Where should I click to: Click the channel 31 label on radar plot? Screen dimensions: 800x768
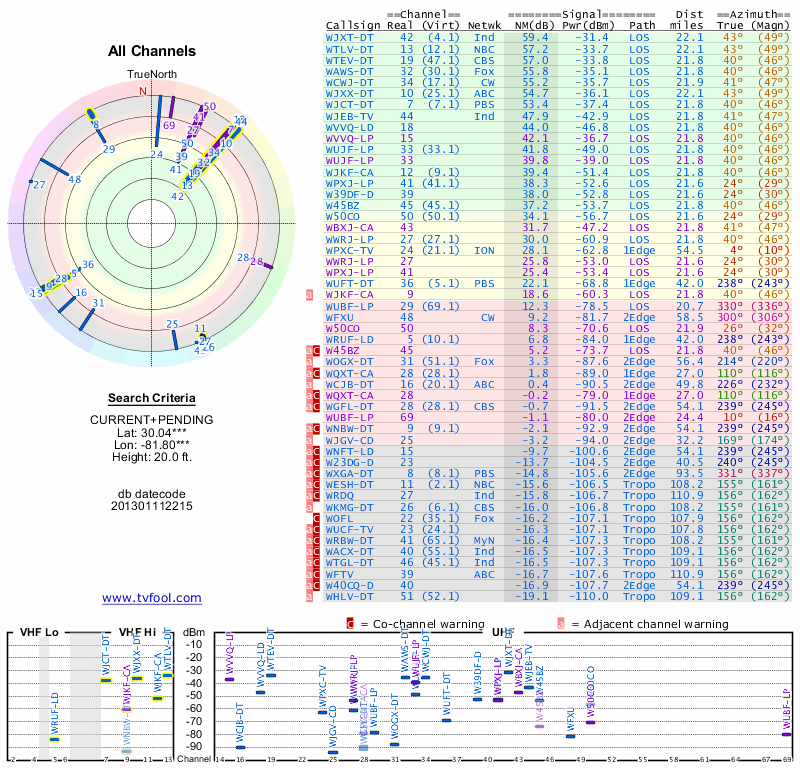tap(98, 303)
